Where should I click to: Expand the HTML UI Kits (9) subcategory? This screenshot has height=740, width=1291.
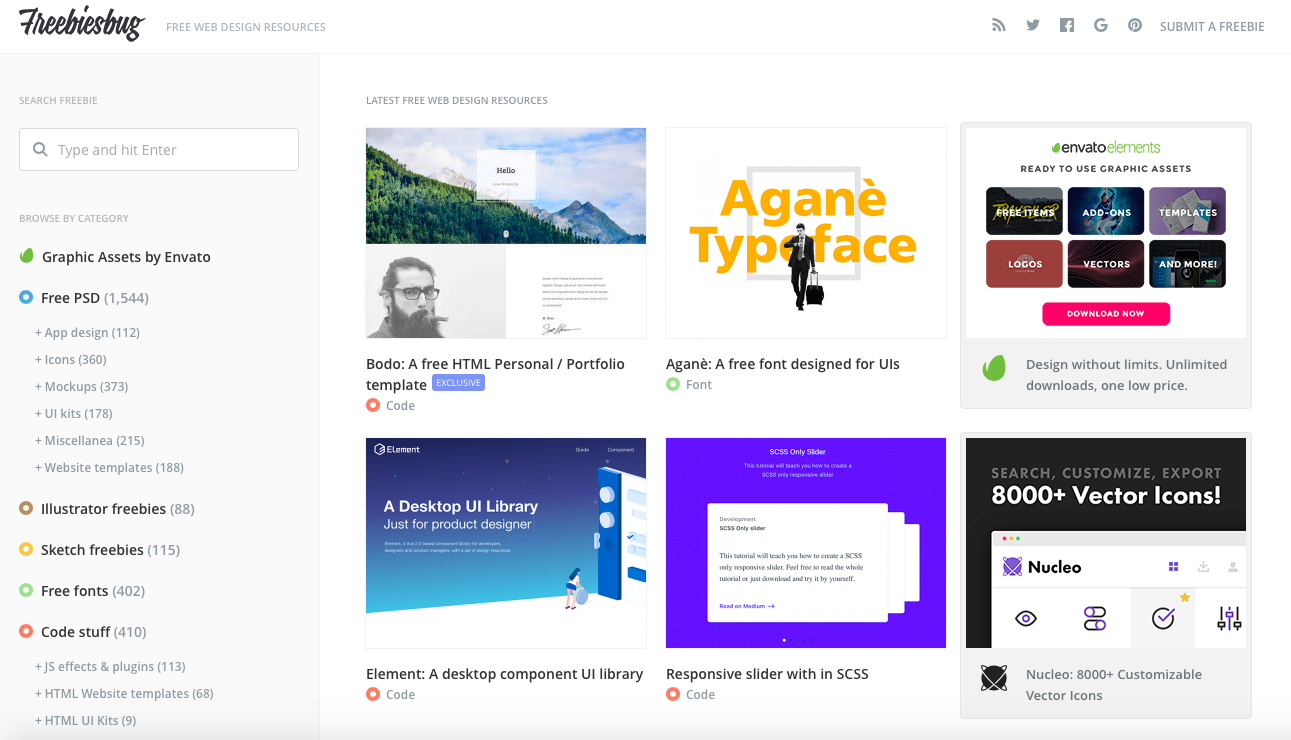(85, 720)
